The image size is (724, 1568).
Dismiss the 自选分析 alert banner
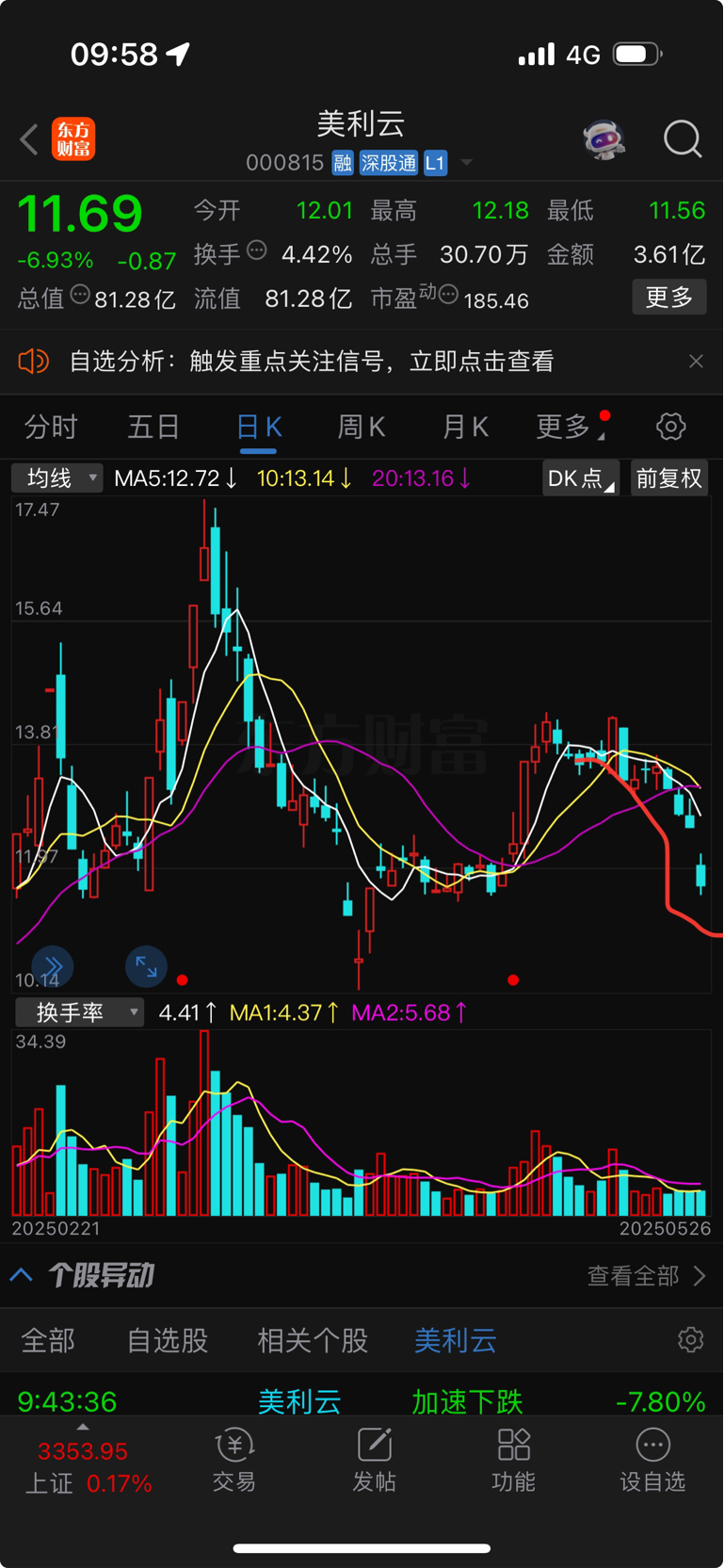point(696,361)
